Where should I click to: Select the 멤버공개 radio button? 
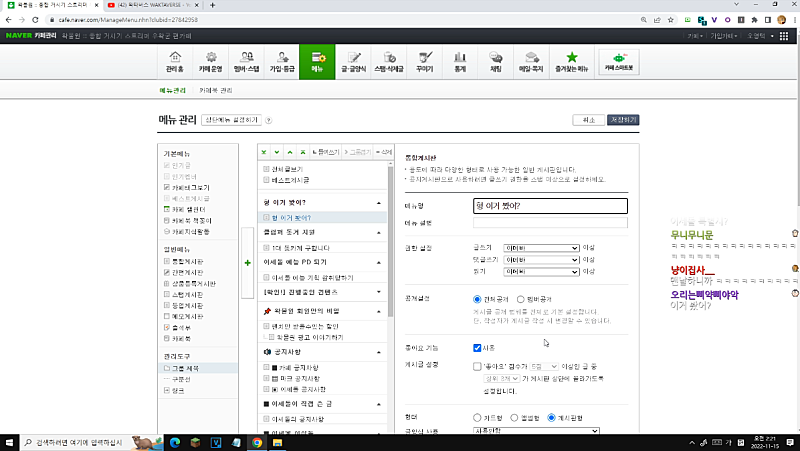(520, 298)
